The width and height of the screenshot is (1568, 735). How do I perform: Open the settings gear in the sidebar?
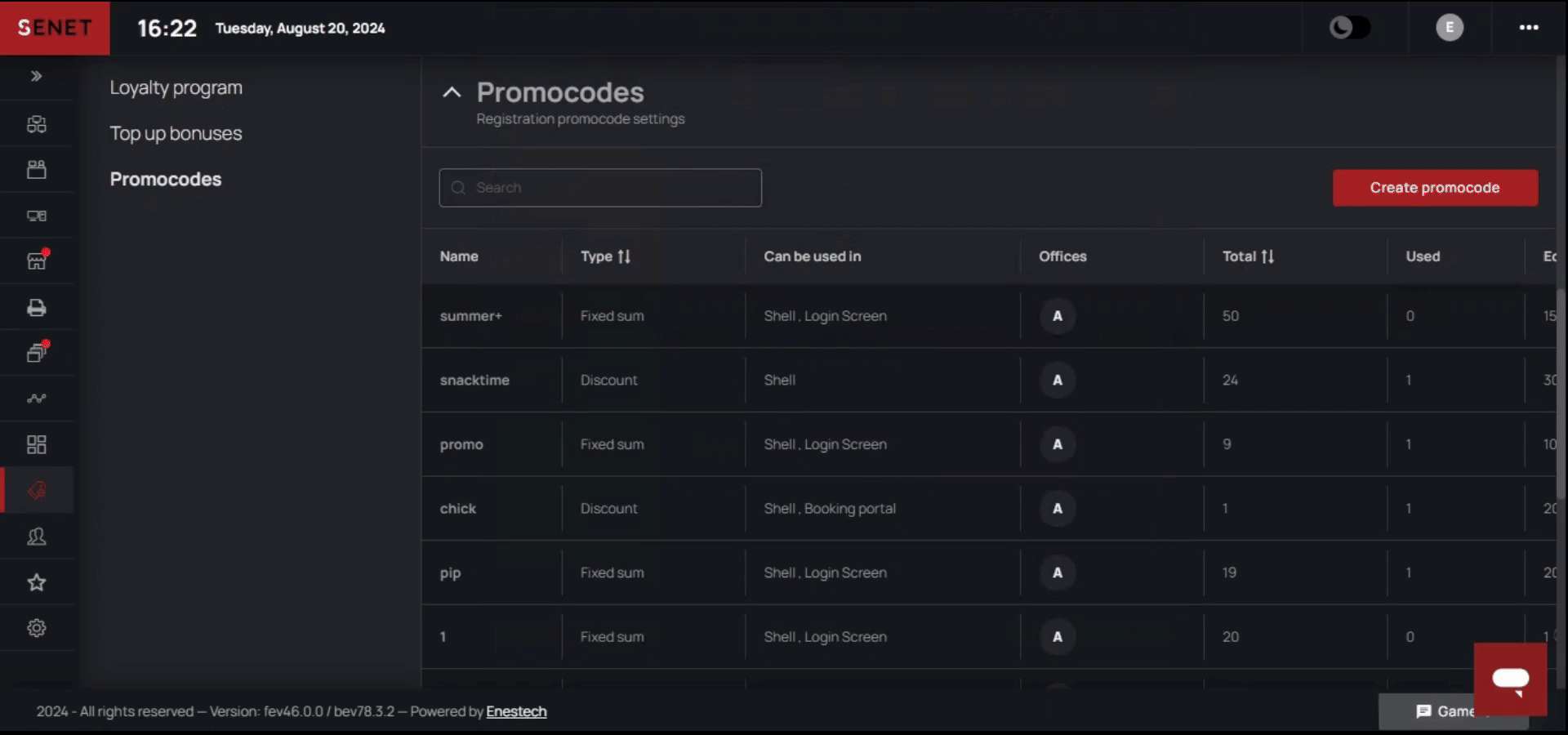coord(37,628)
